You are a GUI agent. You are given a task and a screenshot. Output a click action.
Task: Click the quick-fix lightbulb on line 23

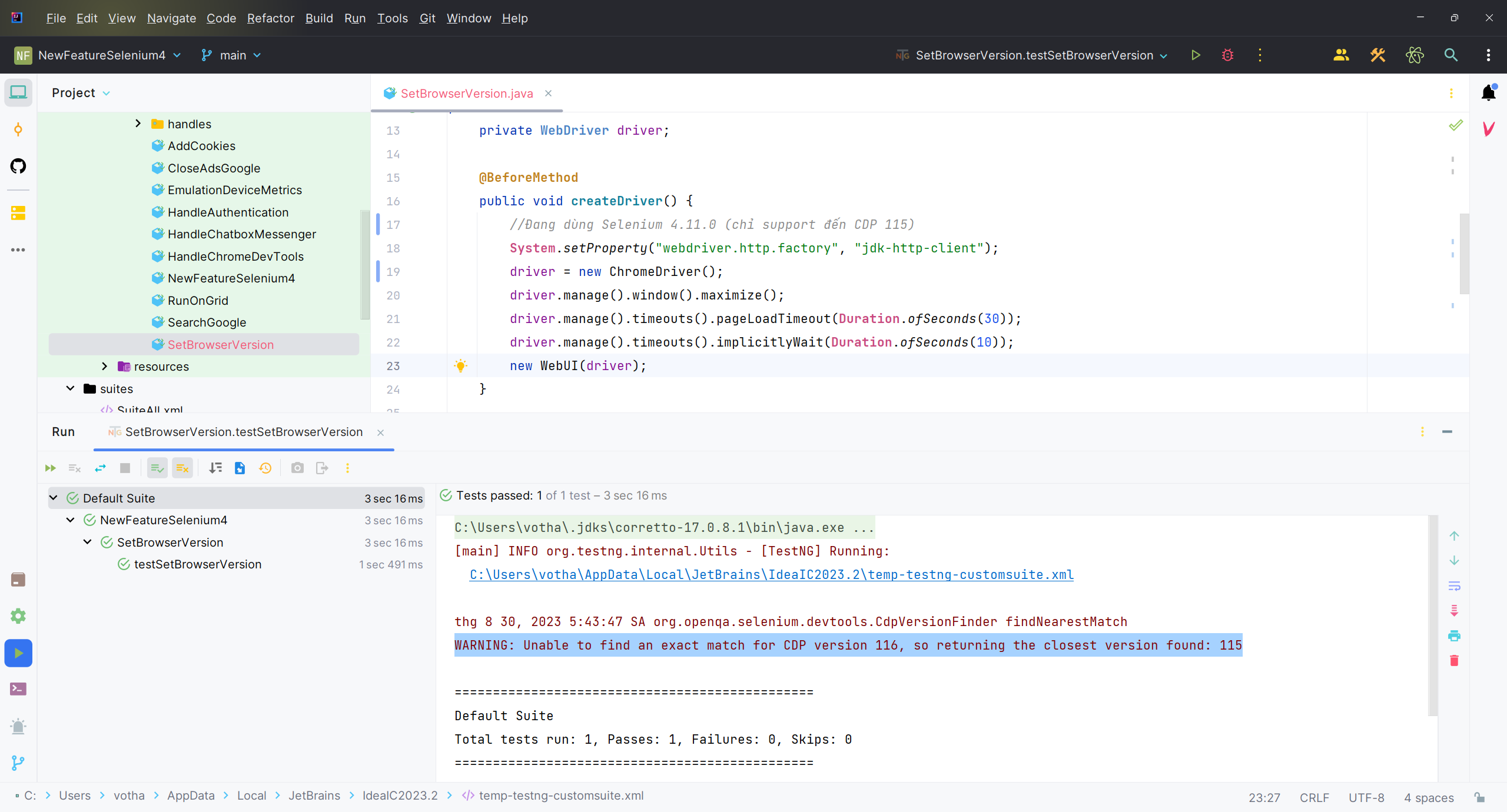click(461, 366)
